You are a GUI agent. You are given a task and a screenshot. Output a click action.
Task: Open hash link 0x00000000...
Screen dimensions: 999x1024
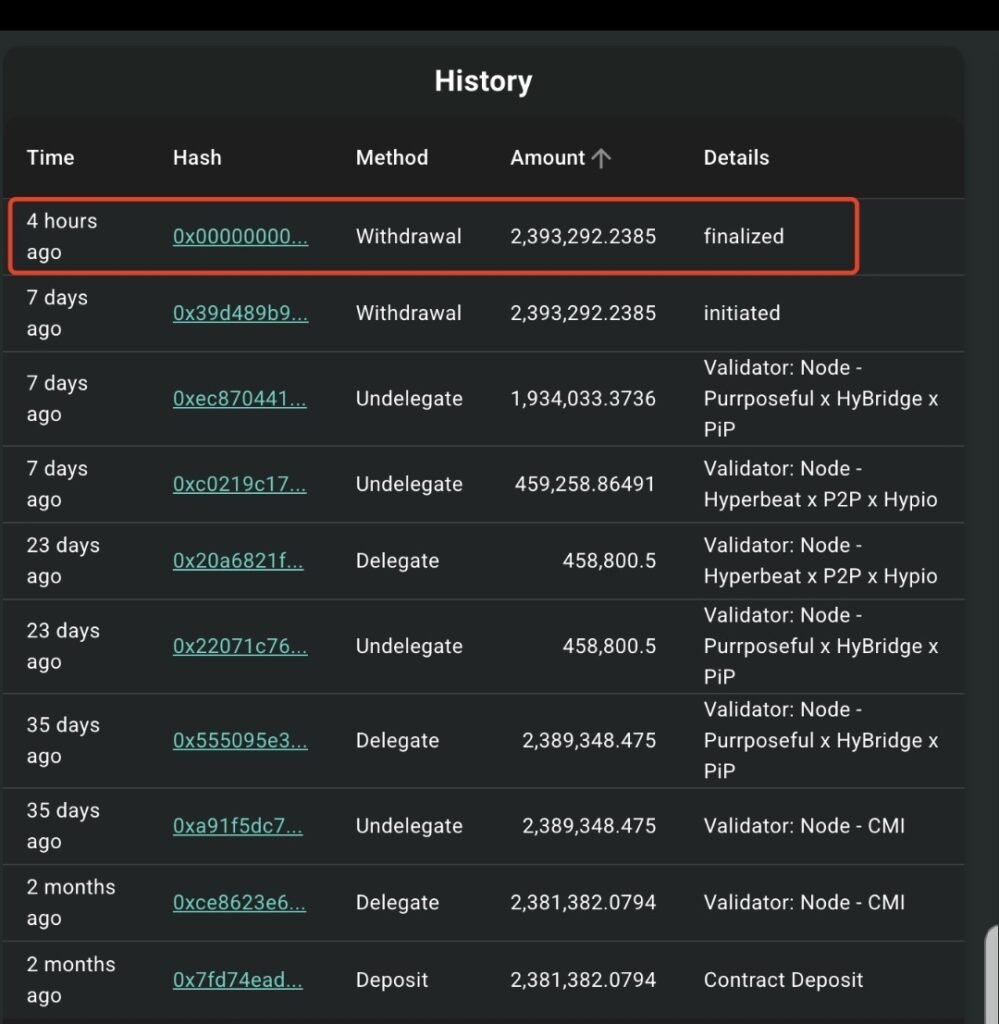click(240, 236)
